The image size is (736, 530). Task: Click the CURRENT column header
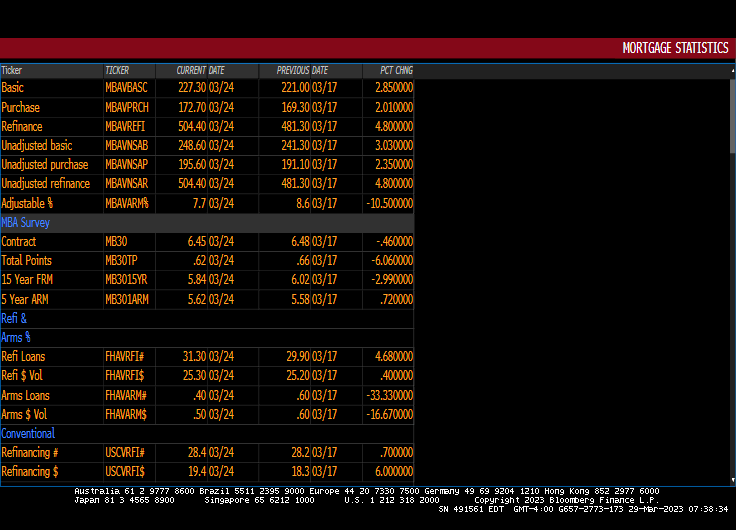click(190, 71)
